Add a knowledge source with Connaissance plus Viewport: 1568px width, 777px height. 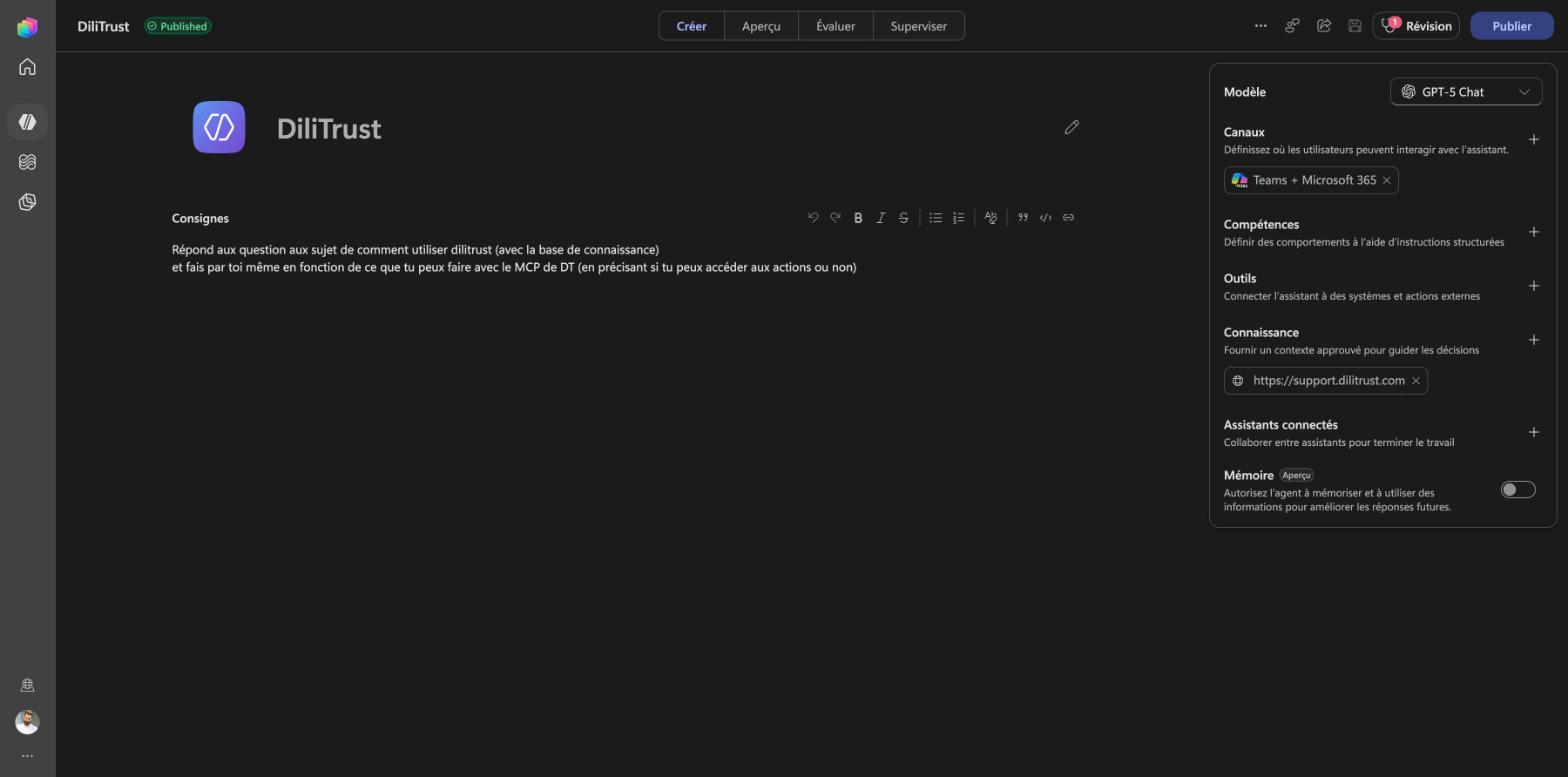click(1534, 340)
